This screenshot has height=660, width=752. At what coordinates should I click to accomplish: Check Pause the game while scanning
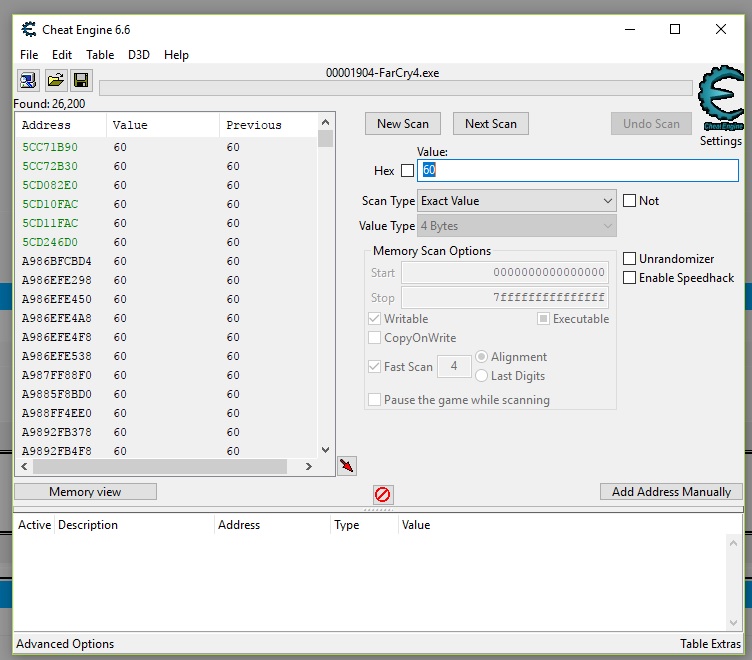pos(375,400)
